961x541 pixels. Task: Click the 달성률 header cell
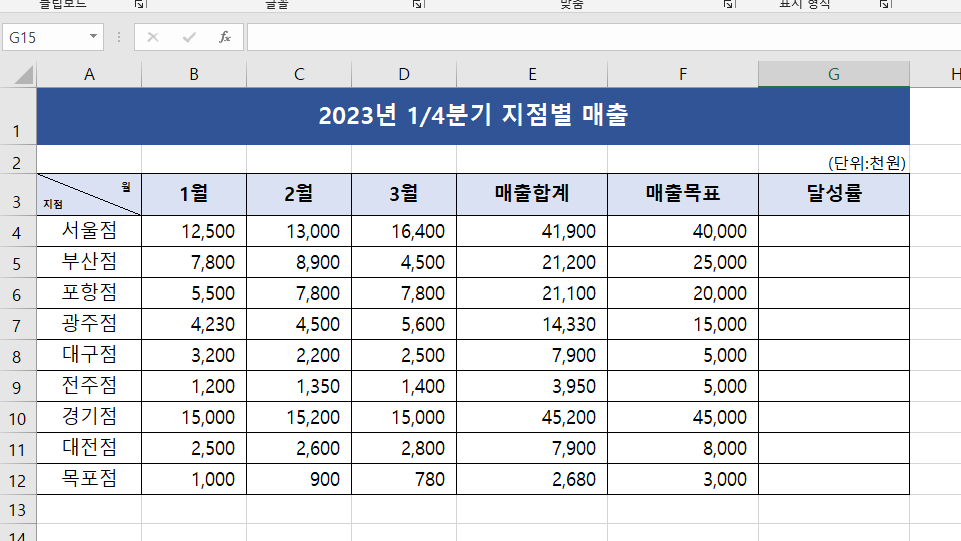[x=834, y=195]
